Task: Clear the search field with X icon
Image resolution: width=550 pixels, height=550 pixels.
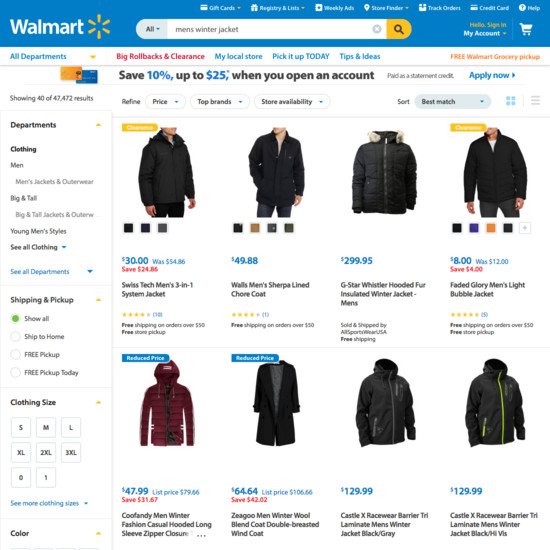Action: tap(377, 29)
